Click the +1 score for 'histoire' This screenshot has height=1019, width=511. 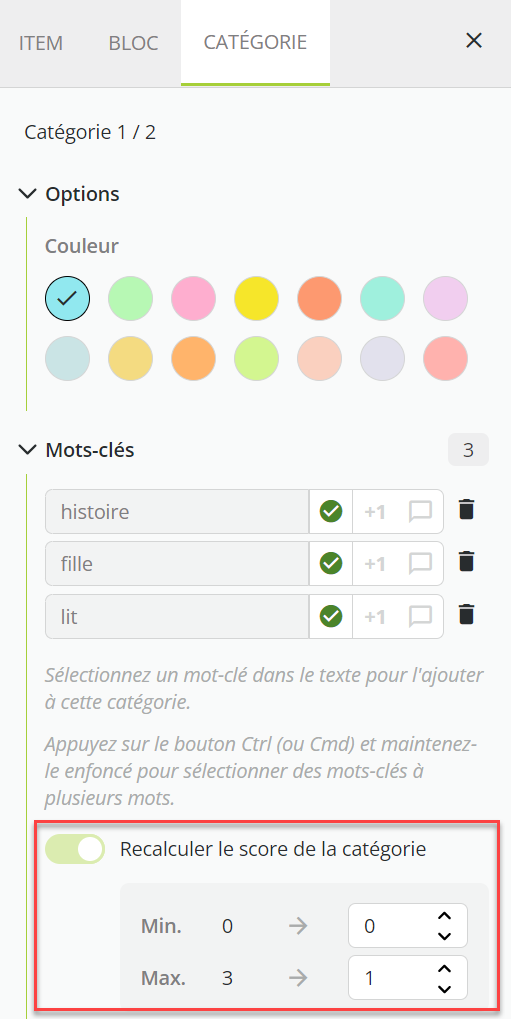click(x=374, y=511)
